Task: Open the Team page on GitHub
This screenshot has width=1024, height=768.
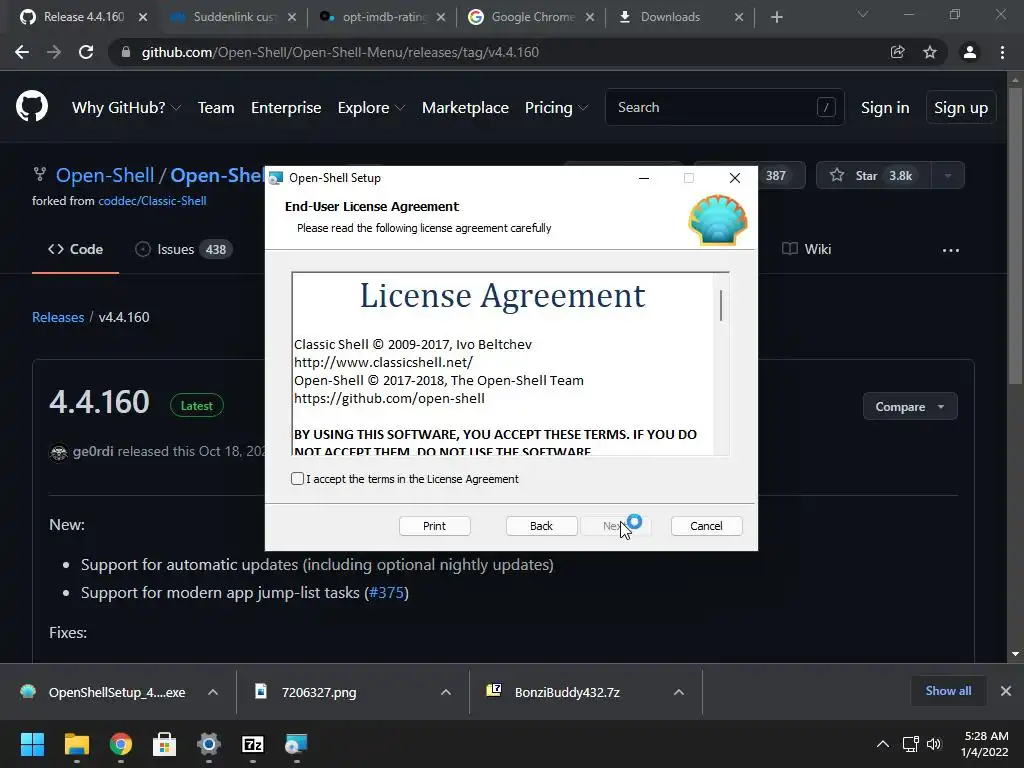Action: tap(216, 108)
